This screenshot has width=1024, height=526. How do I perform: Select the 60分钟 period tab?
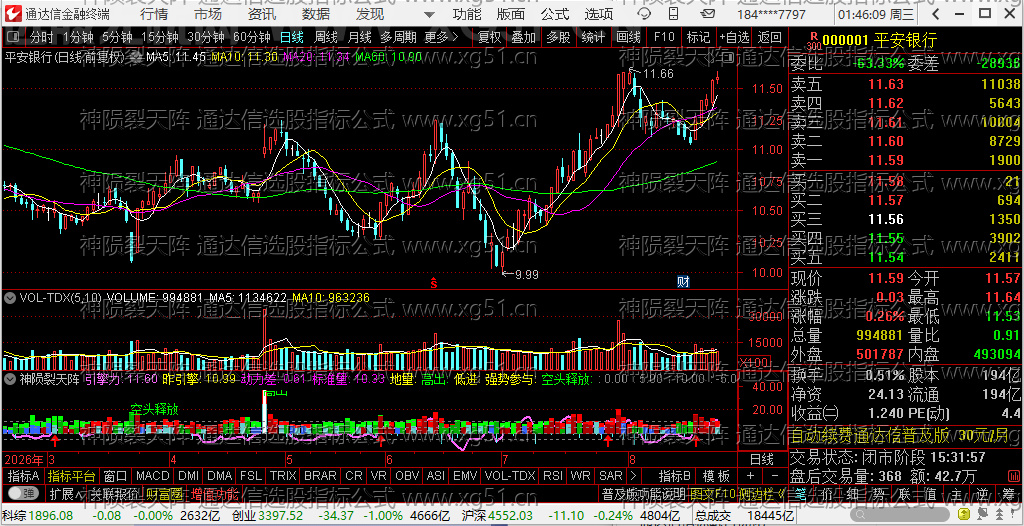[x=251, y=37]
